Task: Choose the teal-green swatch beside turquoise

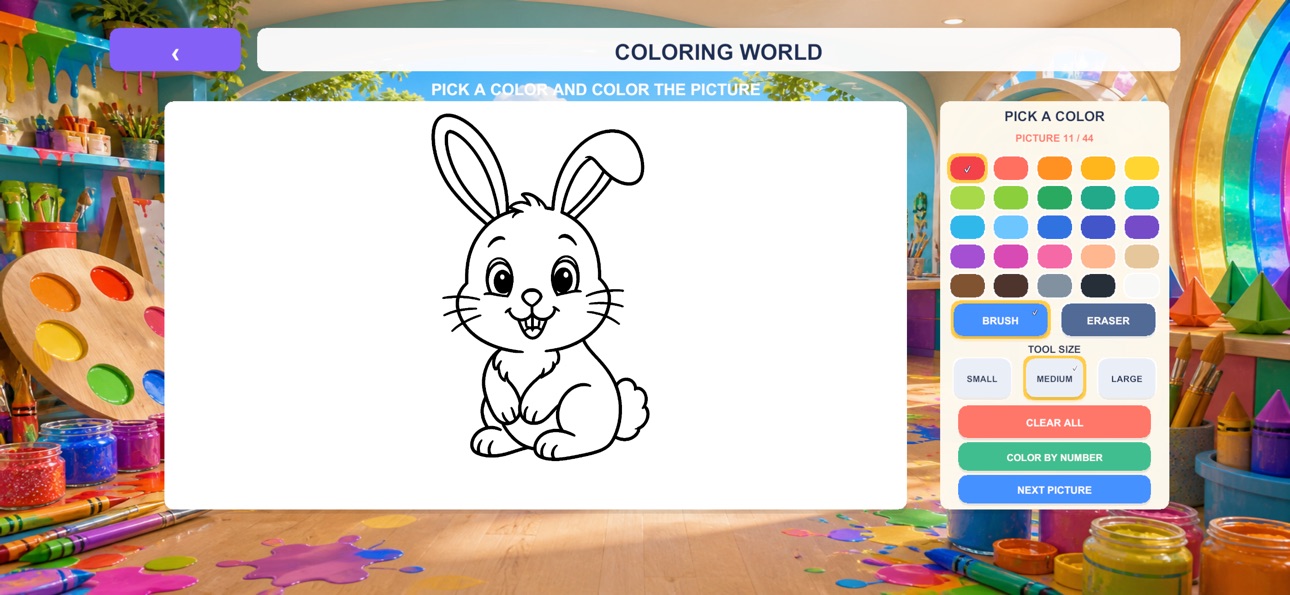Action: tap(1098, 198)
